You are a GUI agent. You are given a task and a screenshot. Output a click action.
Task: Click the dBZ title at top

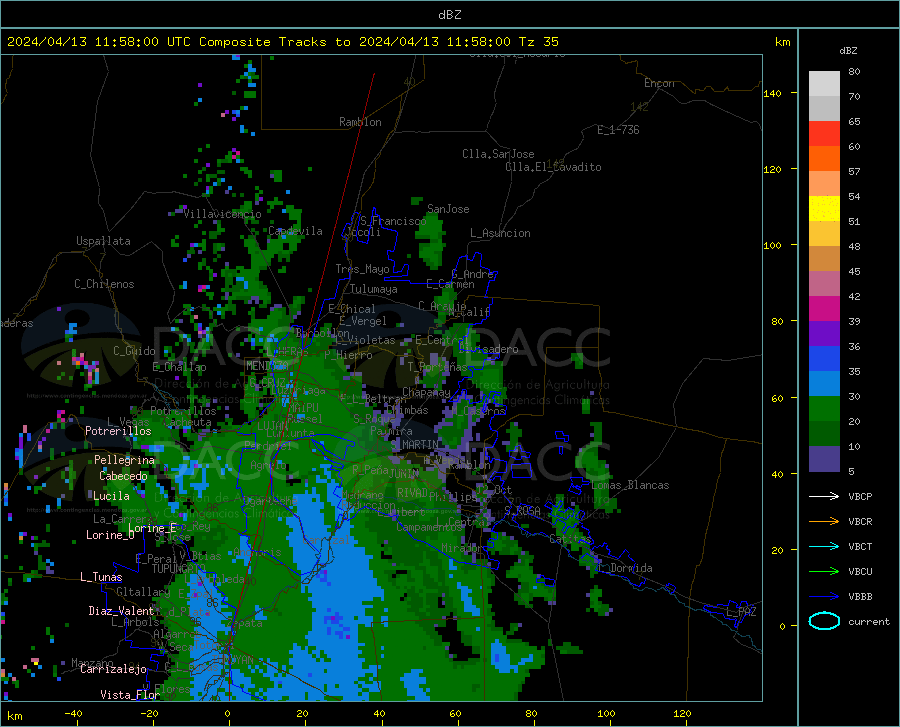tap(449, 15)
